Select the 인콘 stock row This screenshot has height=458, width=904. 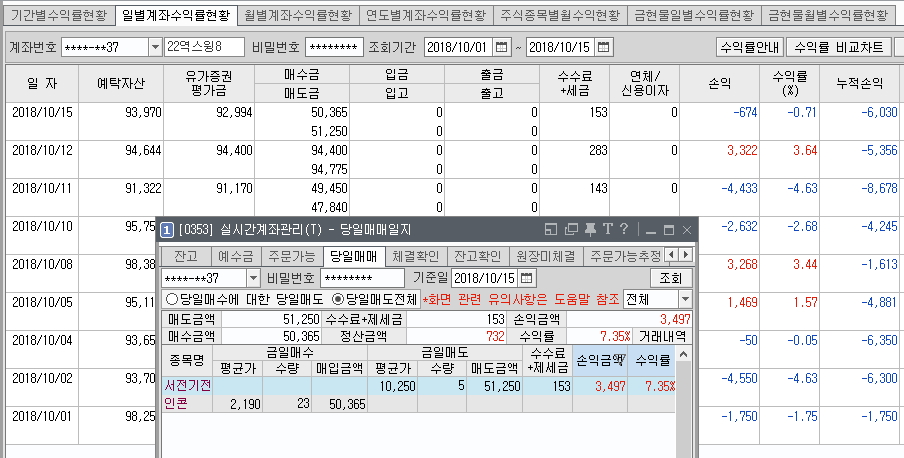418,404
